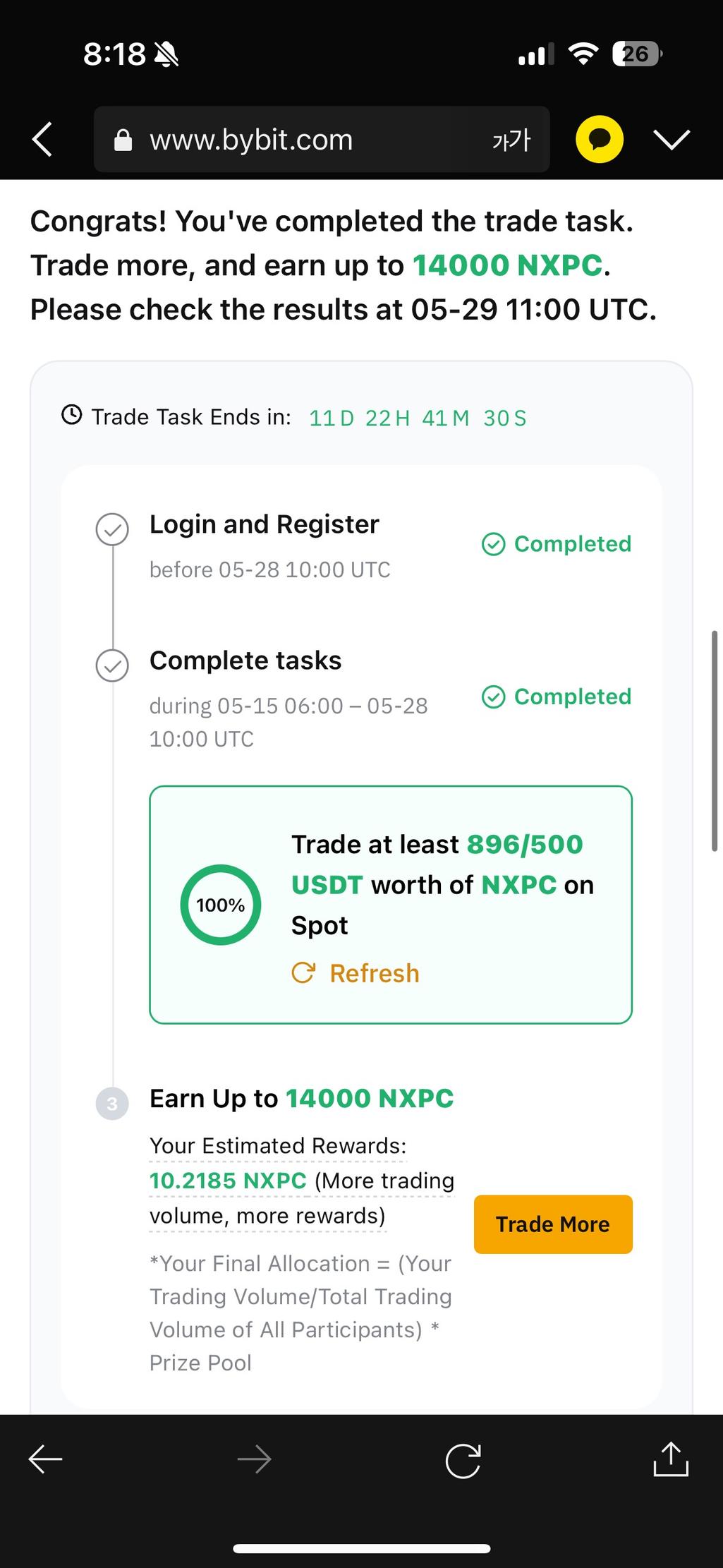This screenshot has height=1568, width=723.
Task: Go back with the bottom left arrow
Action: tap(45, 1459)
